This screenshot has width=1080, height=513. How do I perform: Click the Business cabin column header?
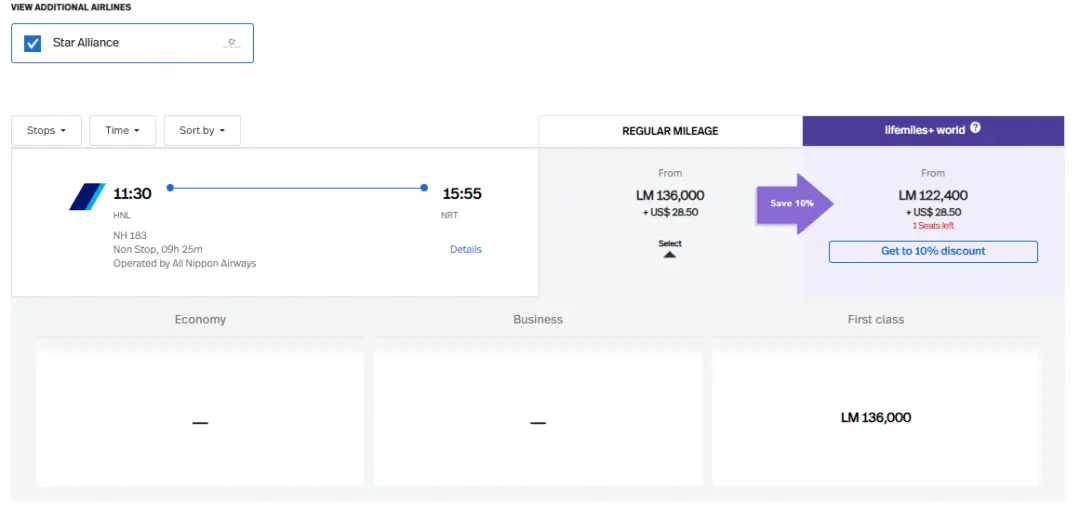[x=538, y=320]
